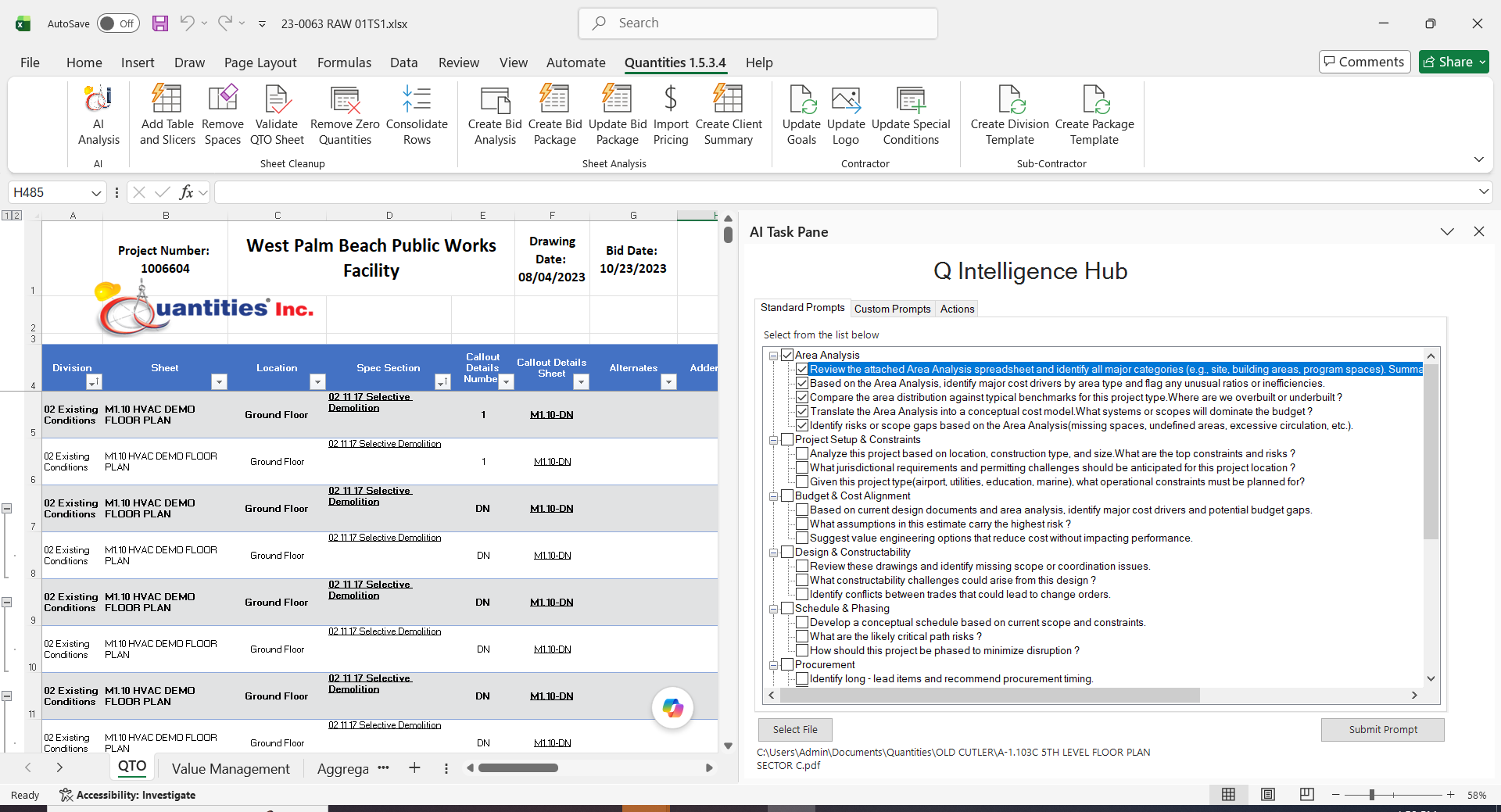
Task: Click Consolidate Rows tool
Action: [x=417, y=116]
